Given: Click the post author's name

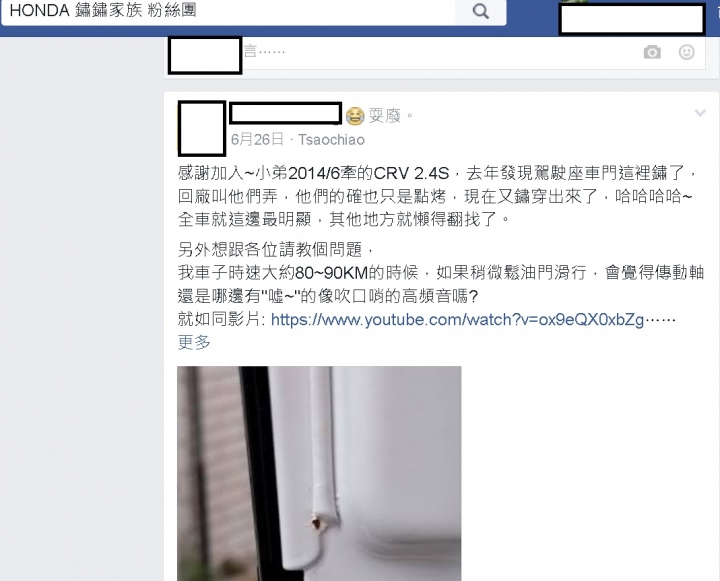Looking at the screenshot, I should coord(286,113).
